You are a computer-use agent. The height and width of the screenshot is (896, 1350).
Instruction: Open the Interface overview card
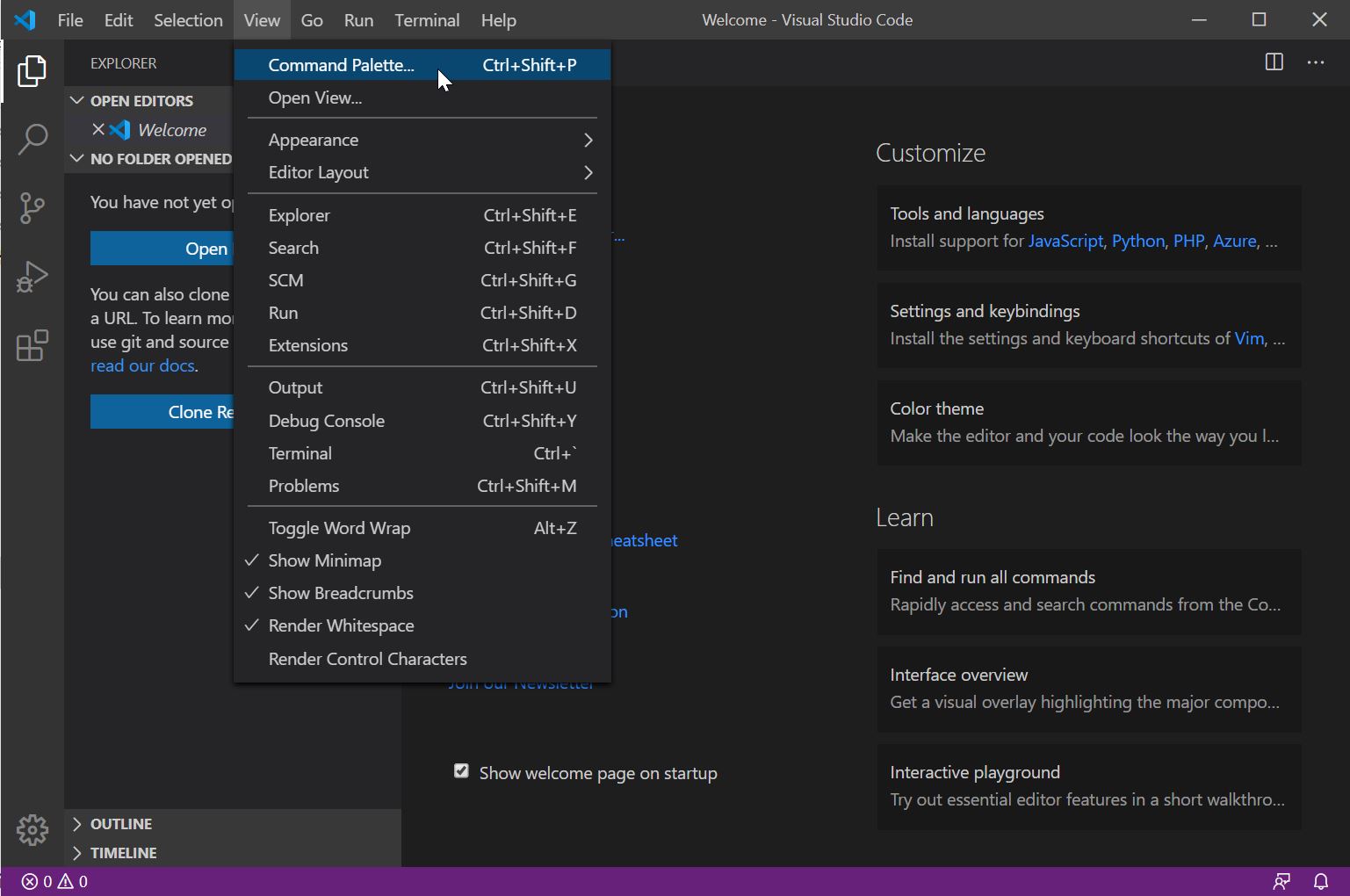coord(1088,689)
